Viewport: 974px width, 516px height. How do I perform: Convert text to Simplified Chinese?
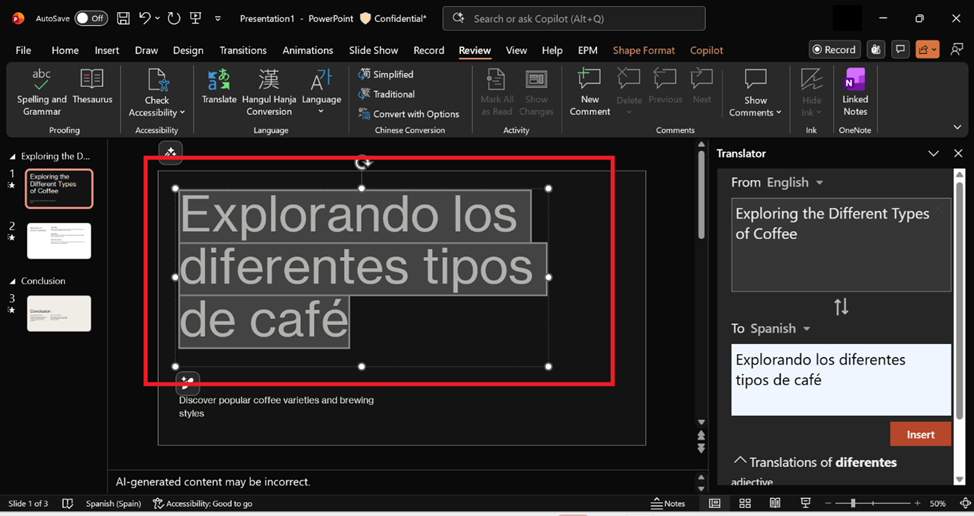tap(386, 74)
